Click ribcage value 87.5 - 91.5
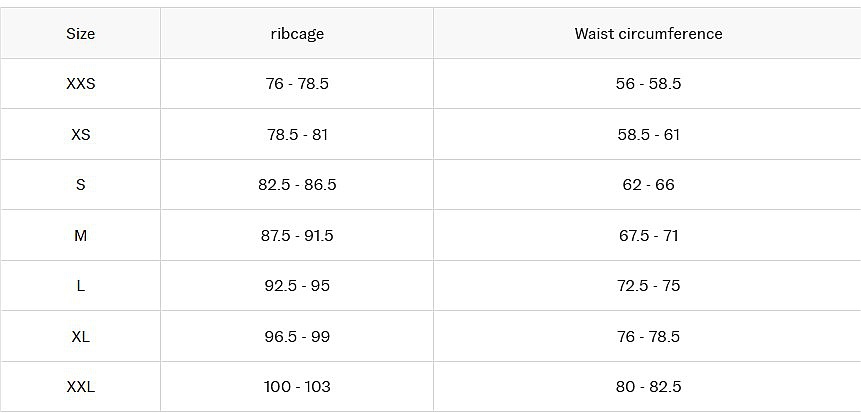 click(x=297, y=236)
